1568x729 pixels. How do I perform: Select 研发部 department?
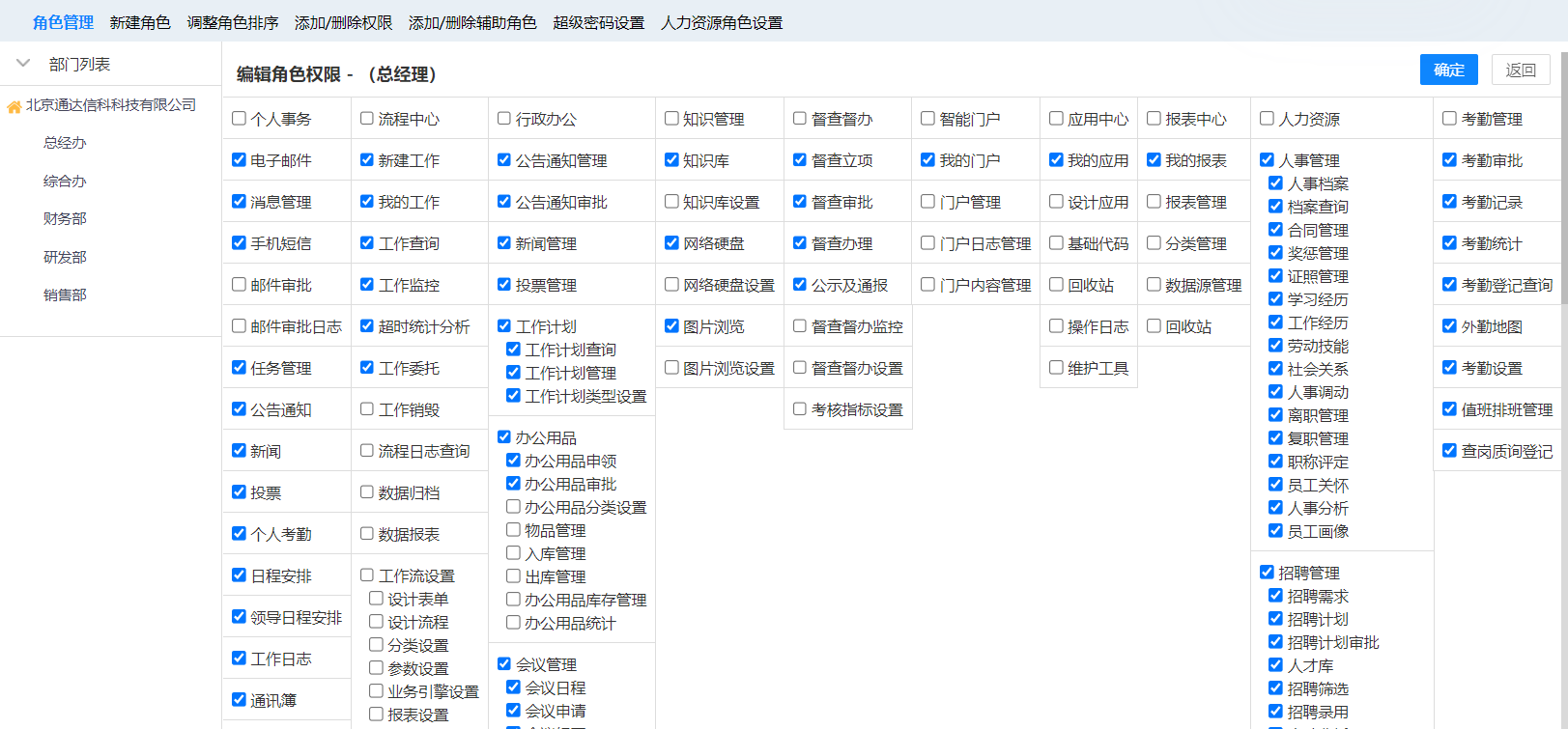point(65,258)
